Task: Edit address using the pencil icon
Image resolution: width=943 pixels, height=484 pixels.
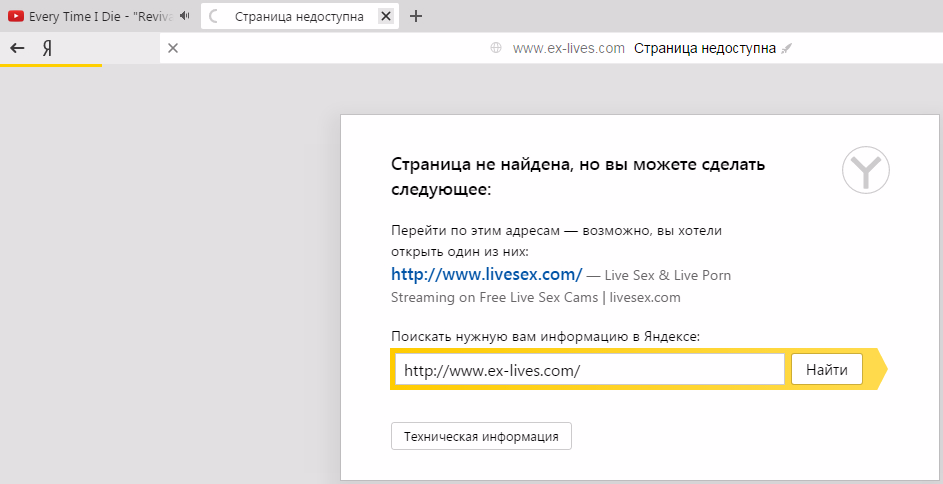Action: click(787, 48)
